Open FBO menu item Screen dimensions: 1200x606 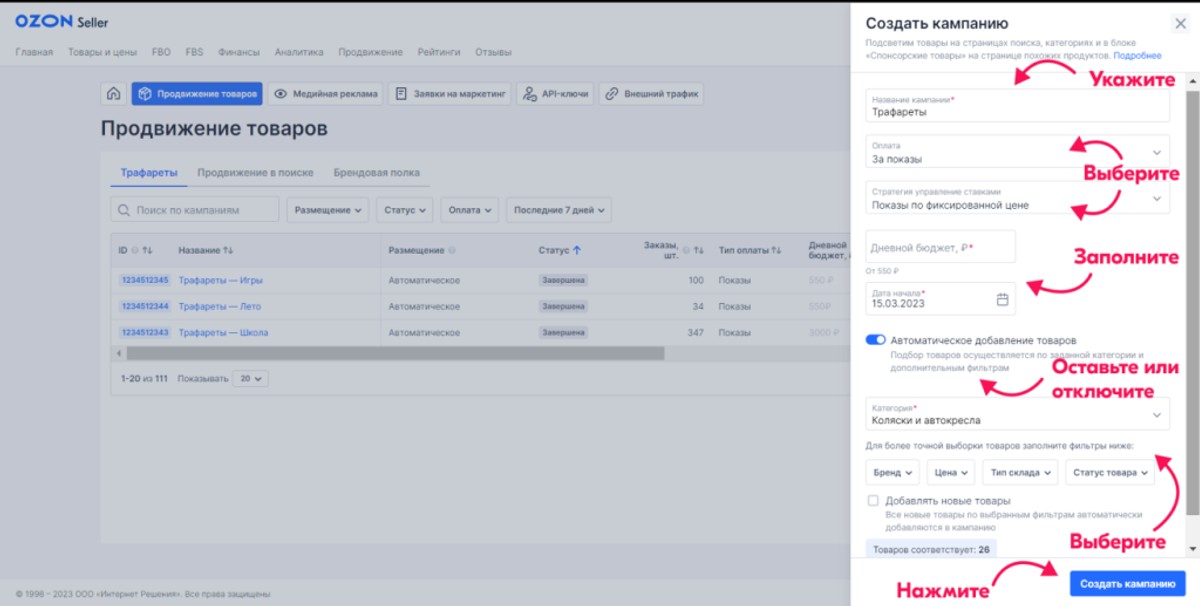(x=161, y=52)
